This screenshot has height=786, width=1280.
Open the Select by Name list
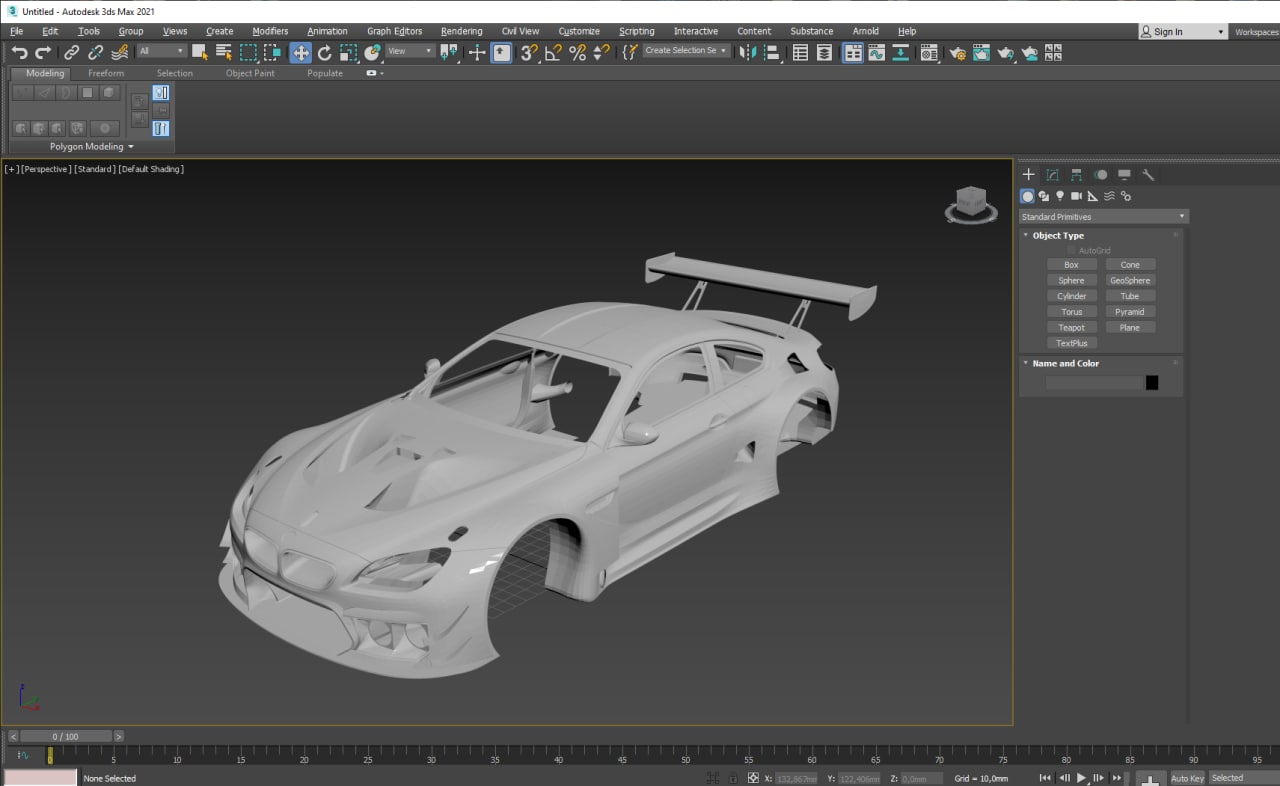pyautogui.click(x=224, y=52)
